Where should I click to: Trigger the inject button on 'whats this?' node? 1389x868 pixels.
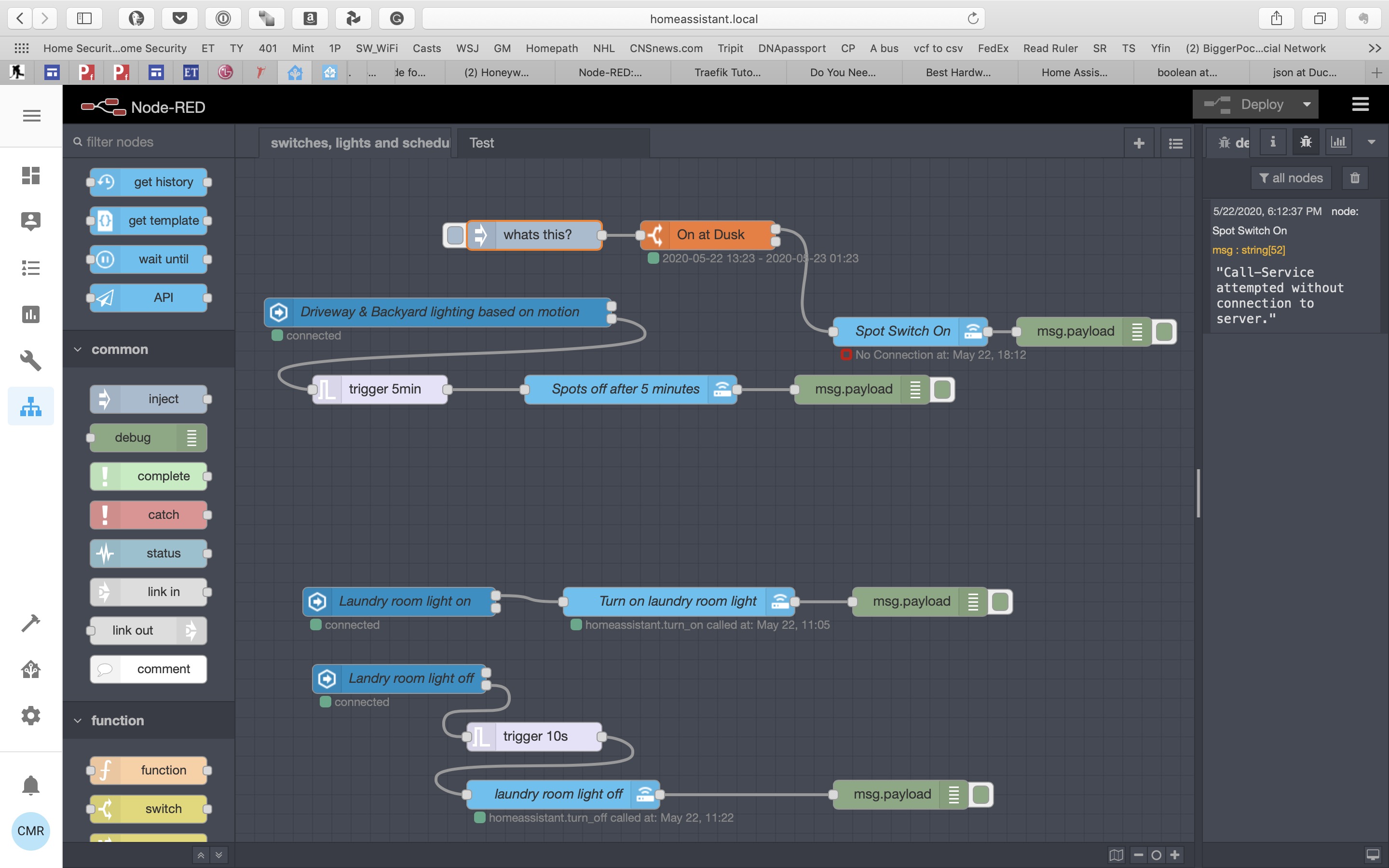(454, 234)
